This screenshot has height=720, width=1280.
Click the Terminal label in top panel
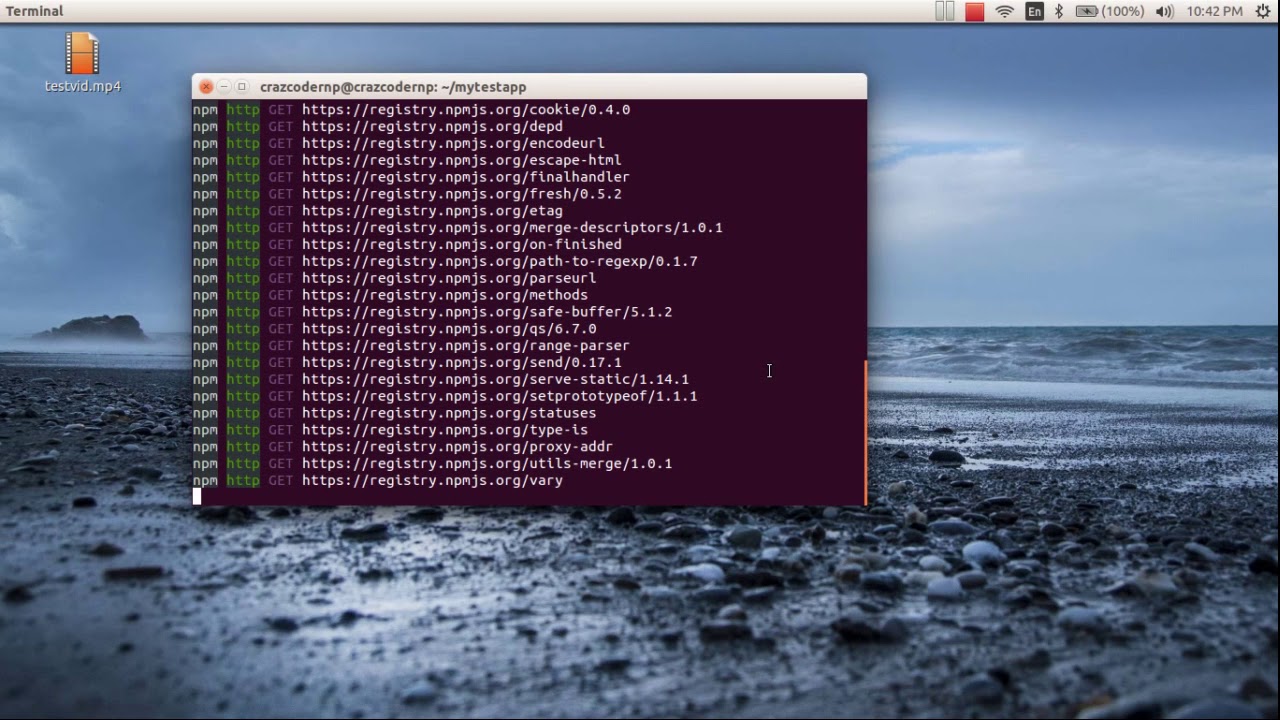tap(34, 11)
